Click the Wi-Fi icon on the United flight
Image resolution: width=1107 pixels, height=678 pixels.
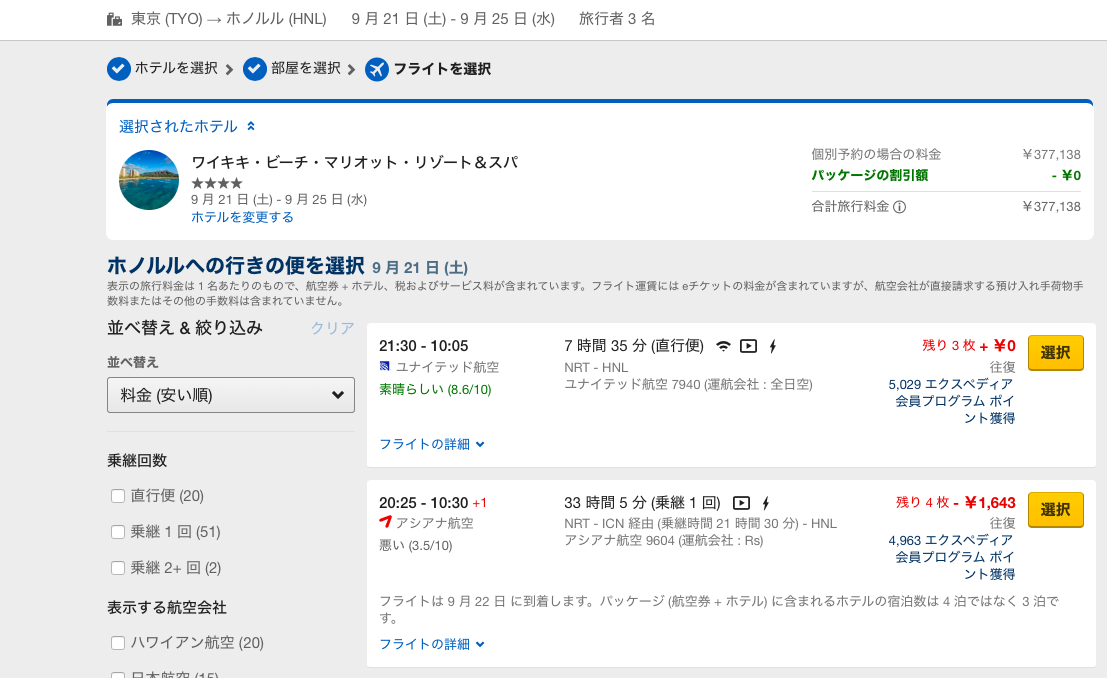[723, 345]
